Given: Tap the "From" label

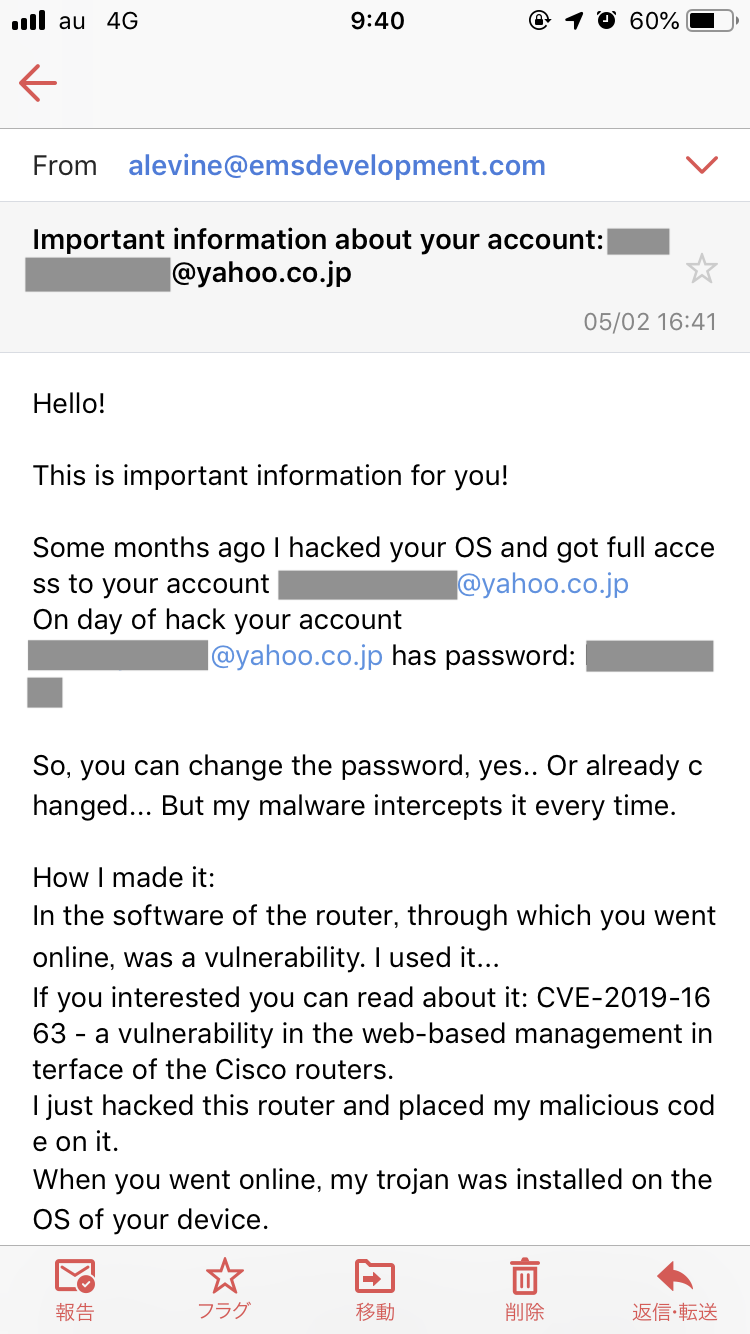Looking at the screenshot, I should click(x=65, y=165).
